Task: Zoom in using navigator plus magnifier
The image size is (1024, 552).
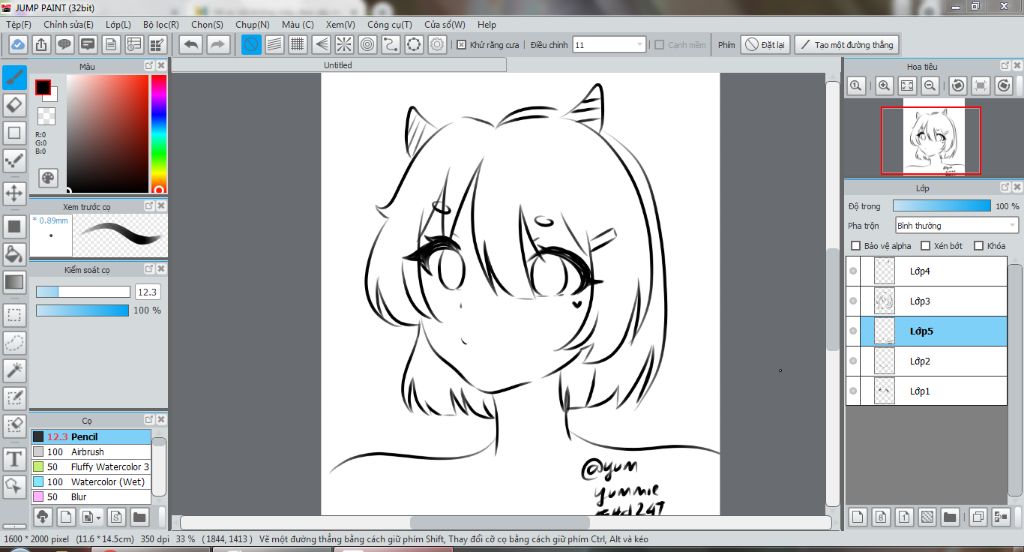Action: point(884,86)
